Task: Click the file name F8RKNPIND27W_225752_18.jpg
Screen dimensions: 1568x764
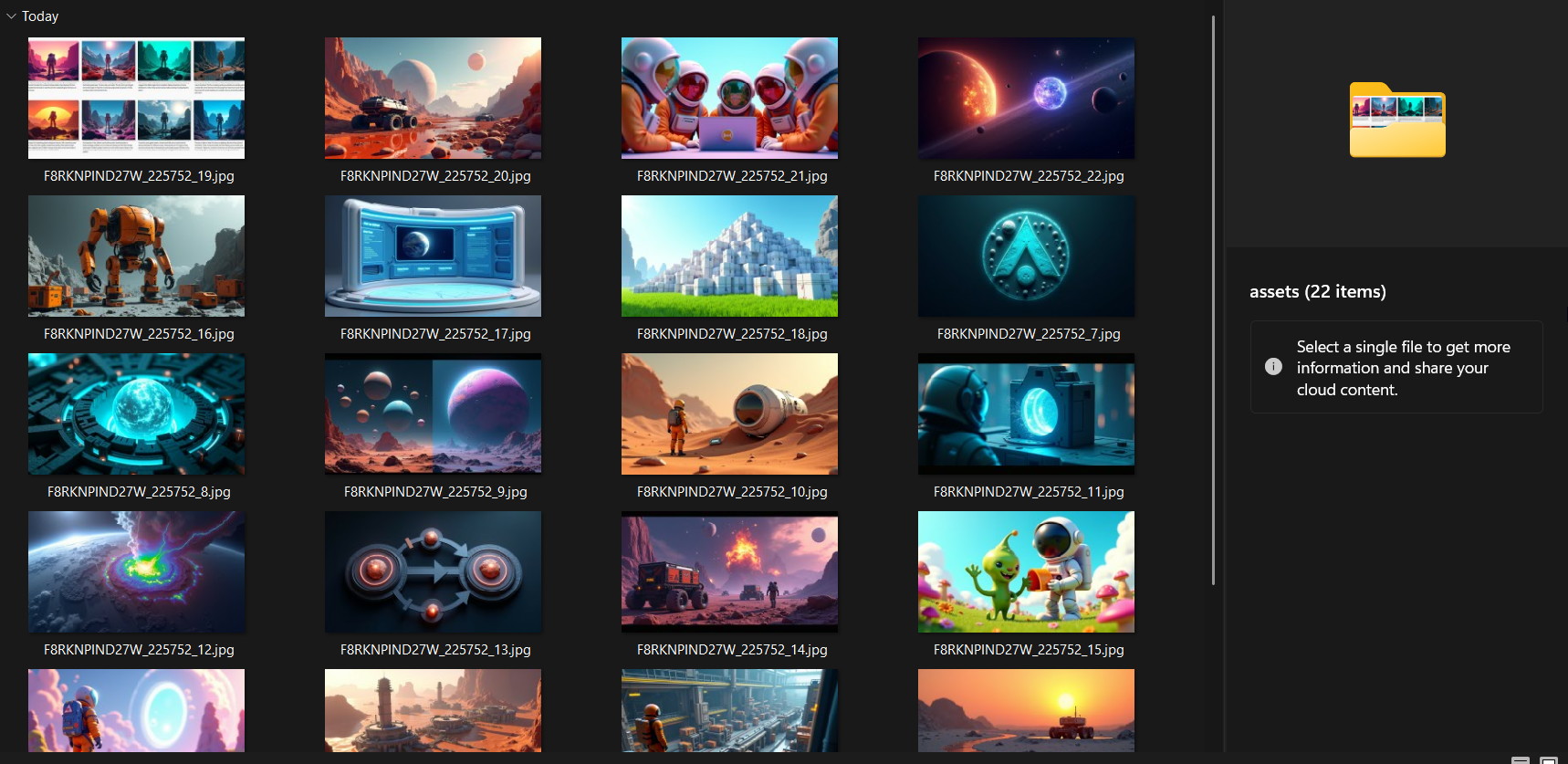Action: tap(732, 334)
